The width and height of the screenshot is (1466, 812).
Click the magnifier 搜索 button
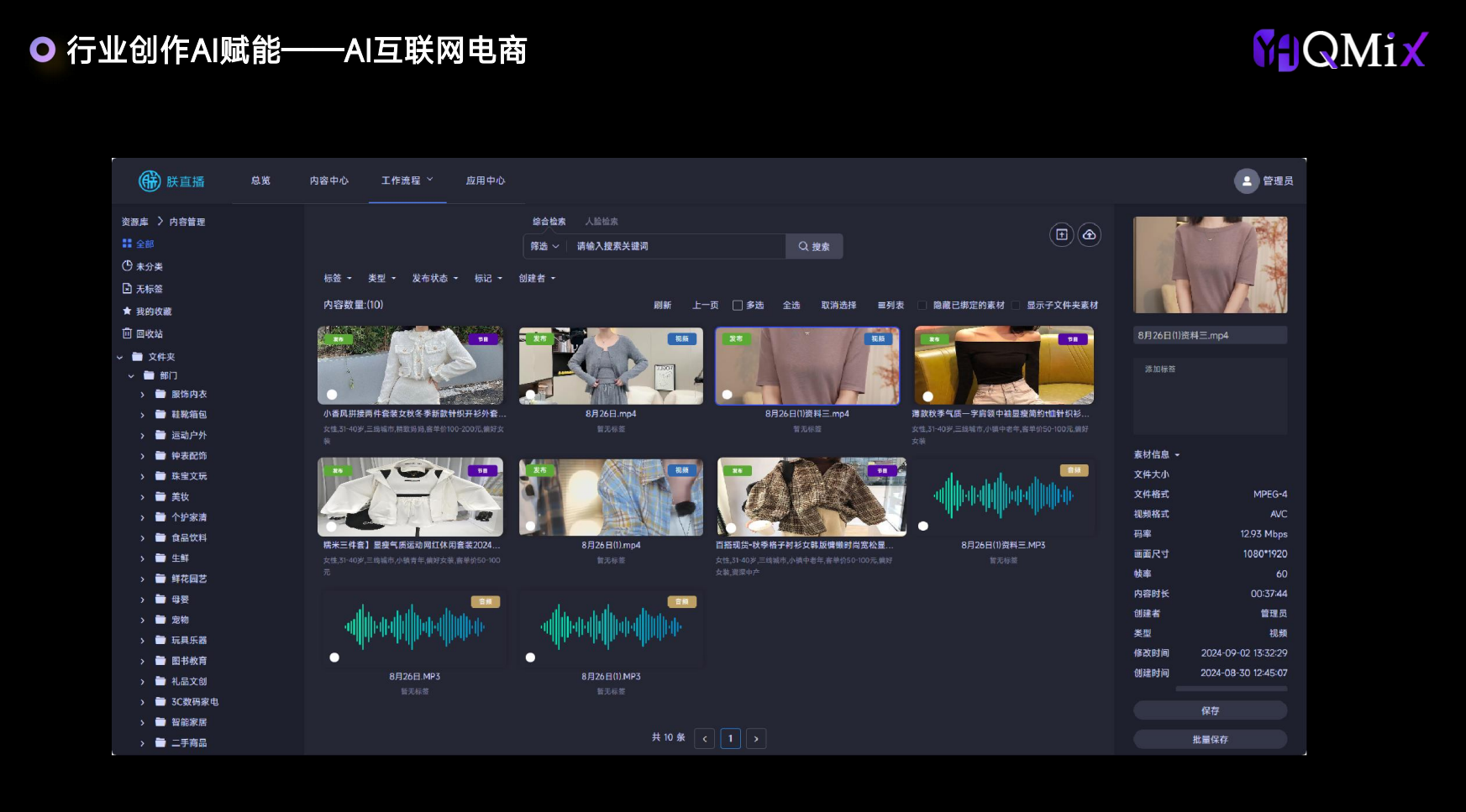point(814,246)
